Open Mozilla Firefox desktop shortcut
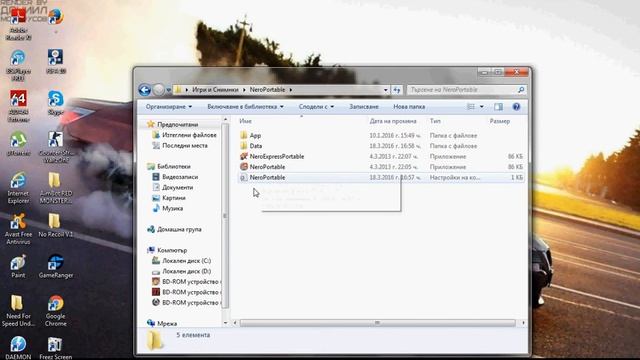Viewport: 640px width, 360px height. pos(56,17)
